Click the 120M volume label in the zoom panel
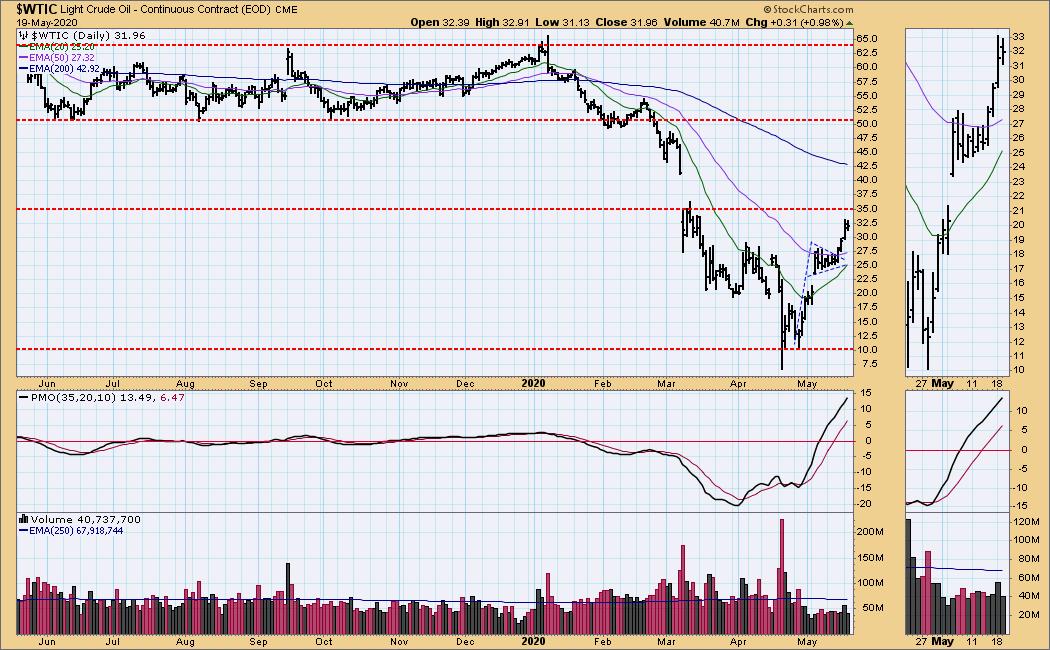Viewport: 1050px width, 650px height. [1025, 521]
